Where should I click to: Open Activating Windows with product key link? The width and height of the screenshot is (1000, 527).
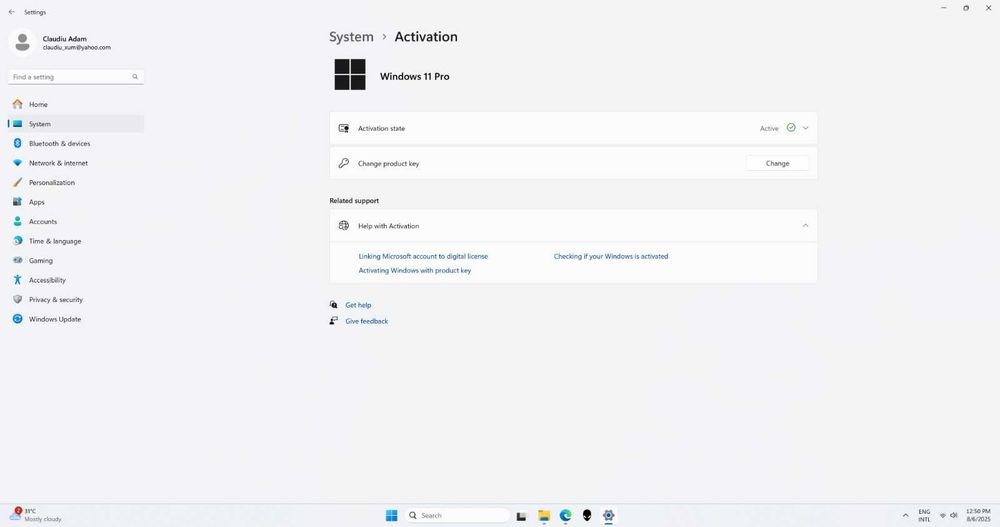coord(415,271)
